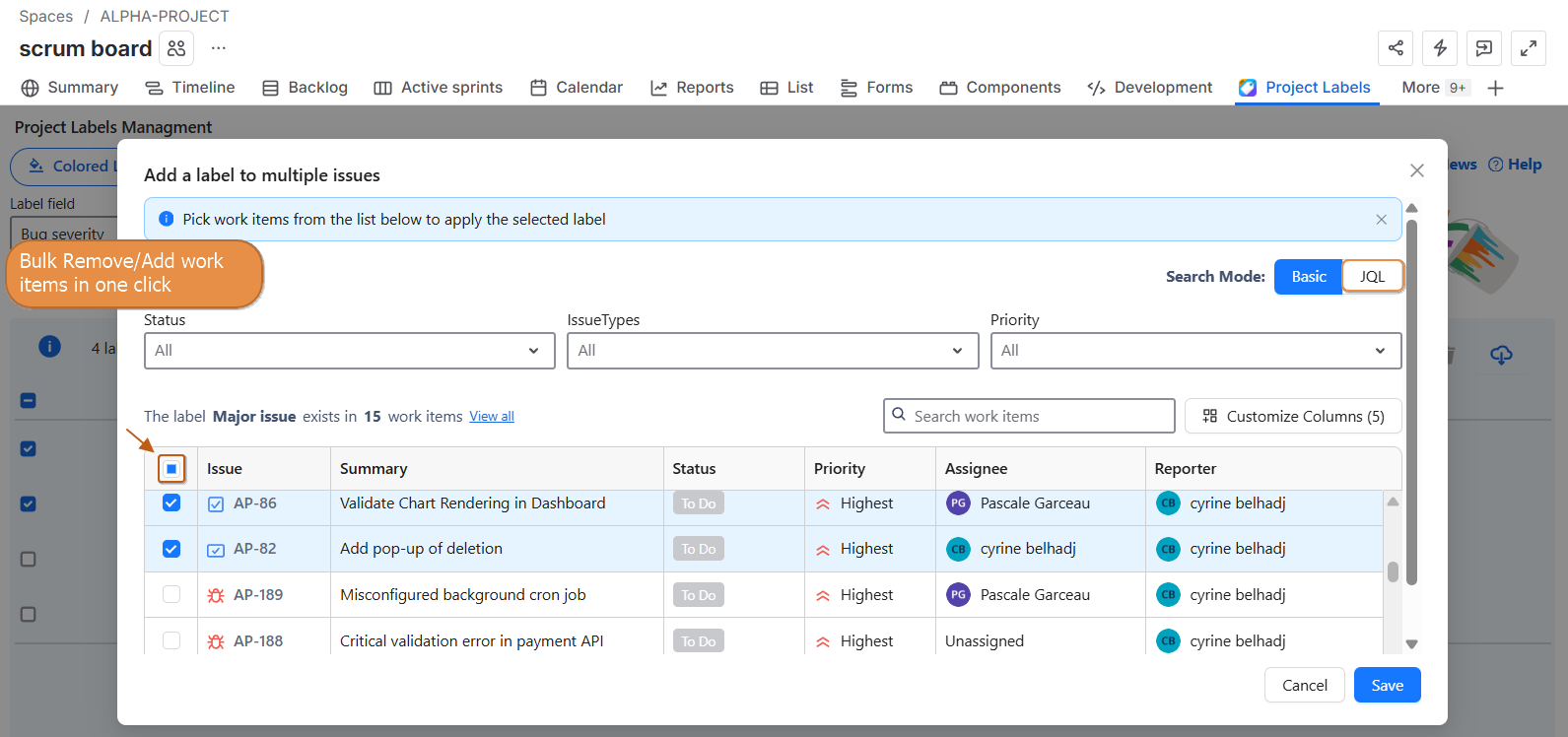Viewport: 1568px width, 737px height.
Task: Click the feedback icon in top bar
Action: point(1484,48)
